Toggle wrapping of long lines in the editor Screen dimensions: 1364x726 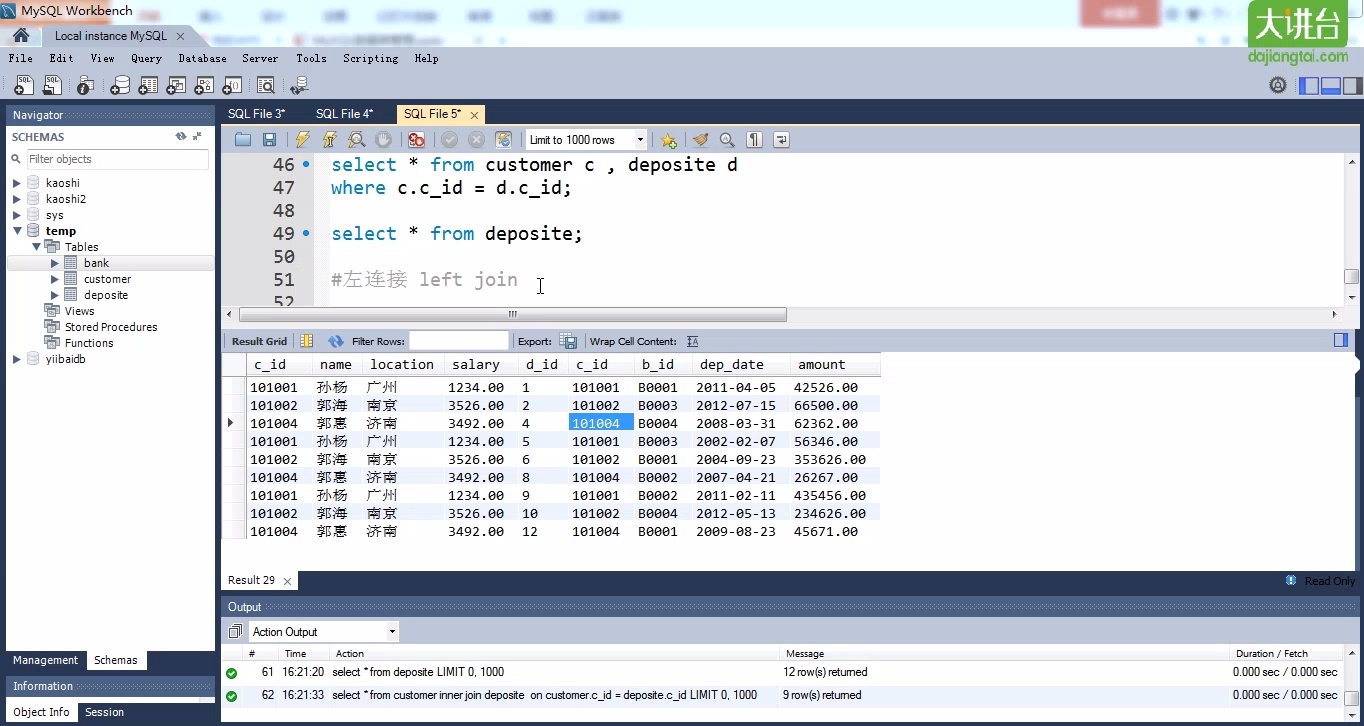tap(781, 139)
